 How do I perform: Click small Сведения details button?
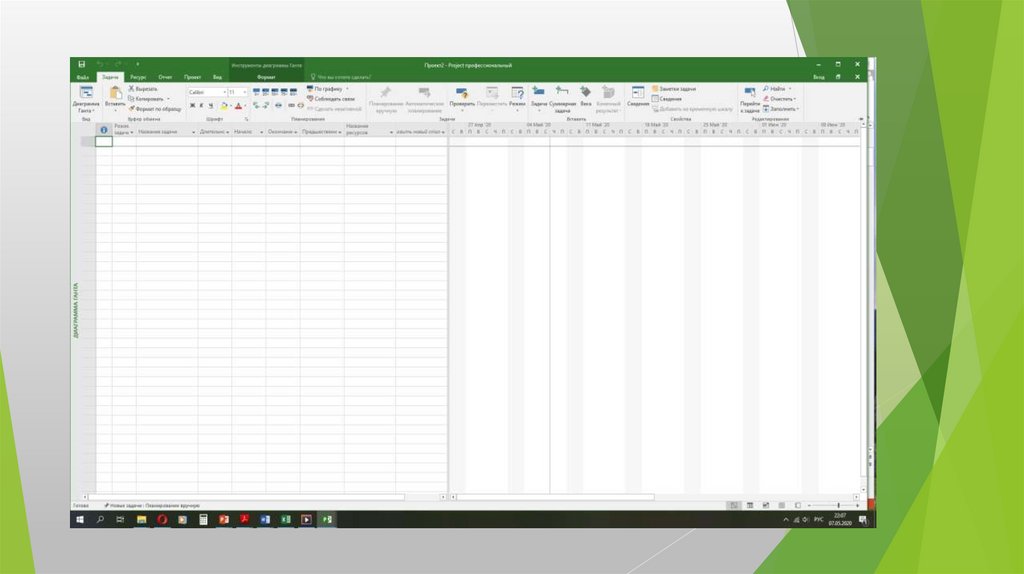click(666, 99)
